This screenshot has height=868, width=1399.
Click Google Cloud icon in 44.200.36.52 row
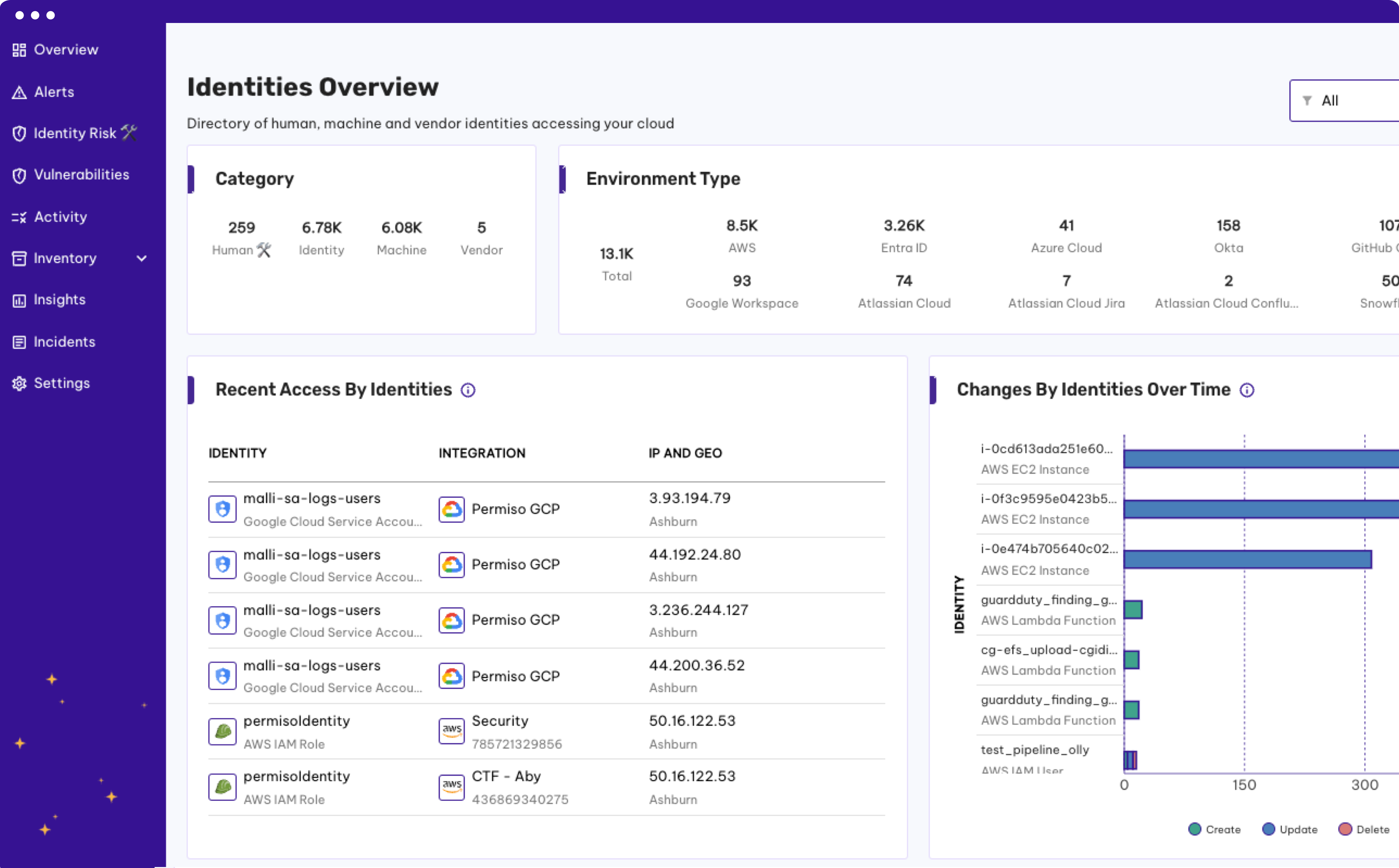pos(452,676)
